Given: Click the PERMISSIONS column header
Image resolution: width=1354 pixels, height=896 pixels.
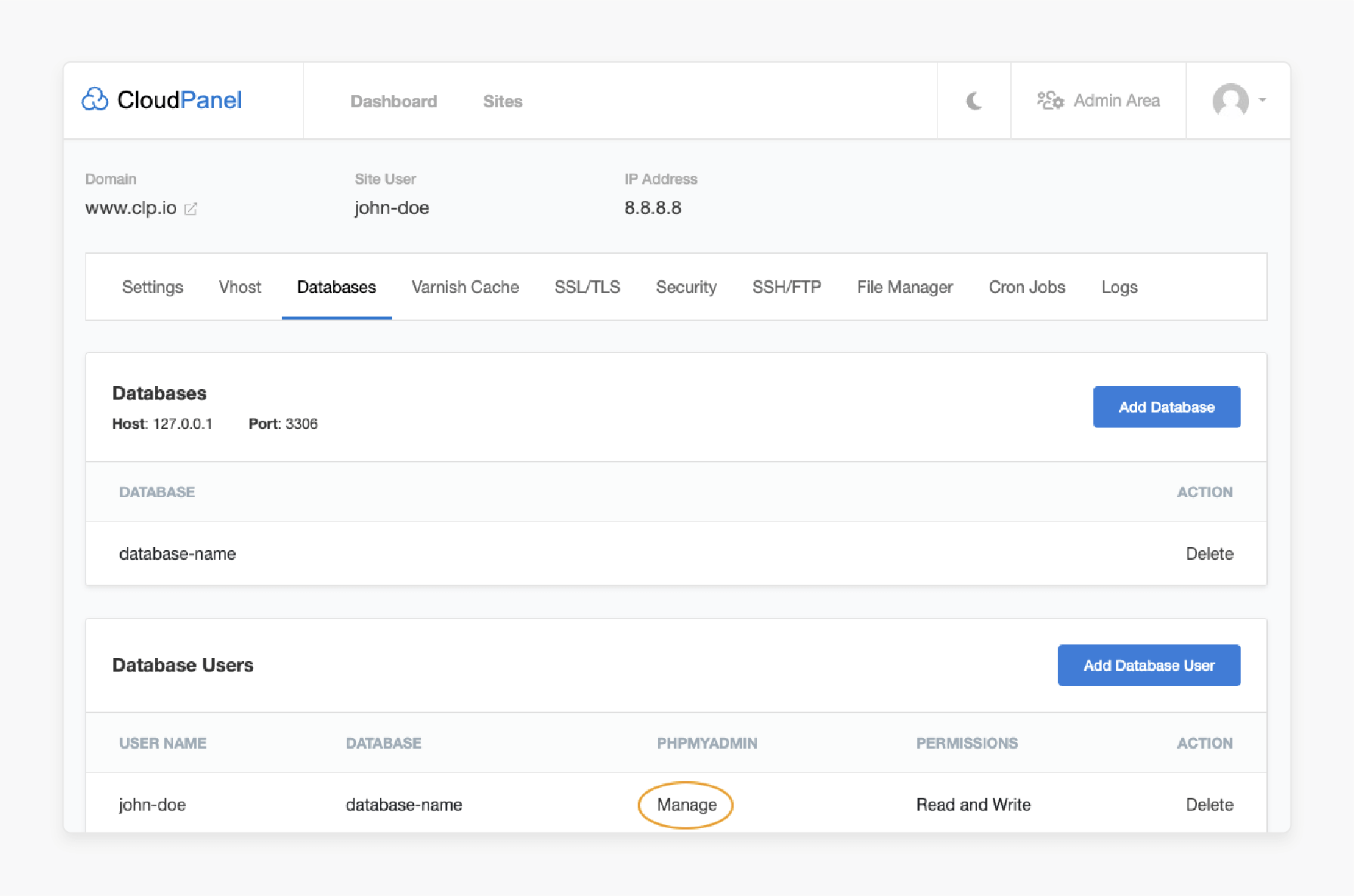Looking at the screenshot, I should click(966, 743).
